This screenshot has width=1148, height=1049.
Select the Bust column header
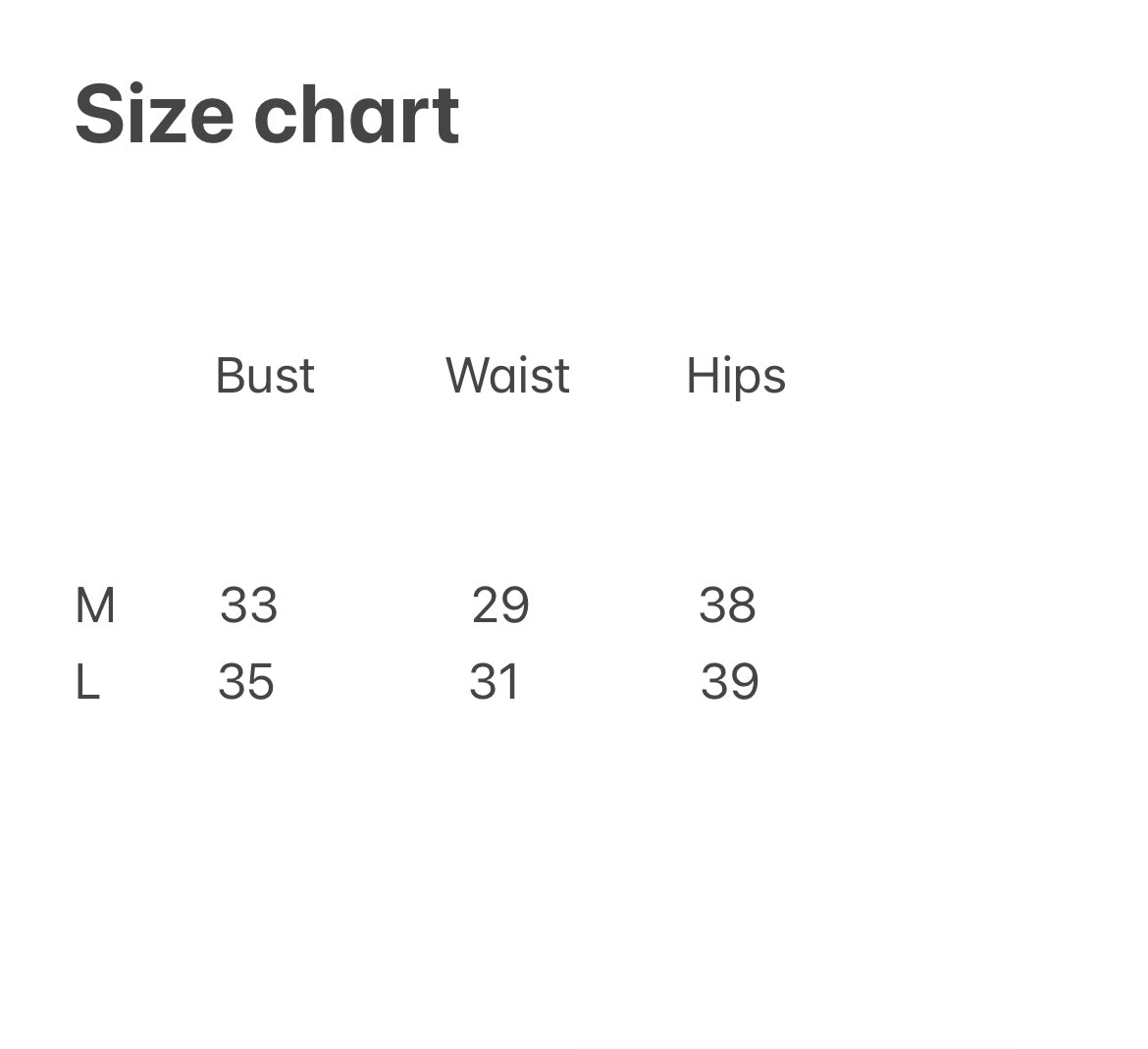[265, 375]
